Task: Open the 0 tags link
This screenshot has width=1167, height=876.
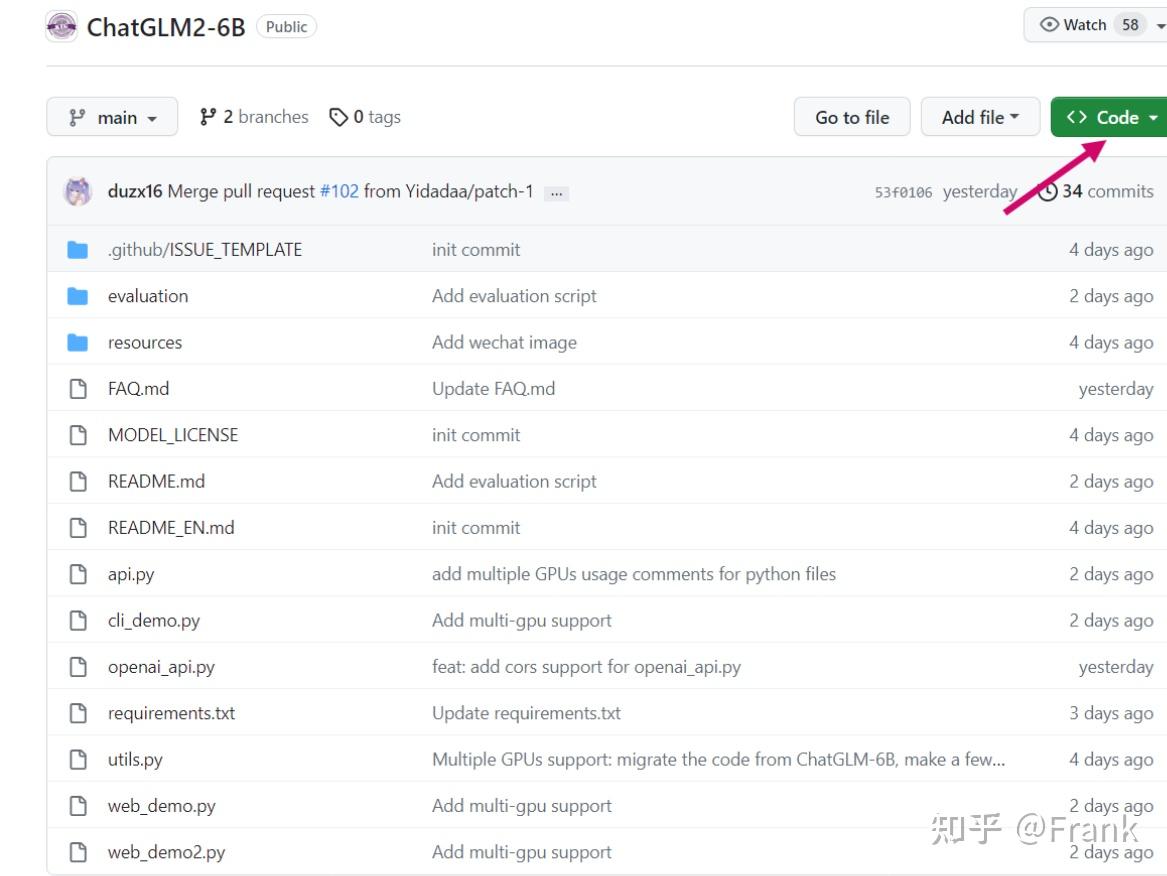Action: (x=365, y=117)
